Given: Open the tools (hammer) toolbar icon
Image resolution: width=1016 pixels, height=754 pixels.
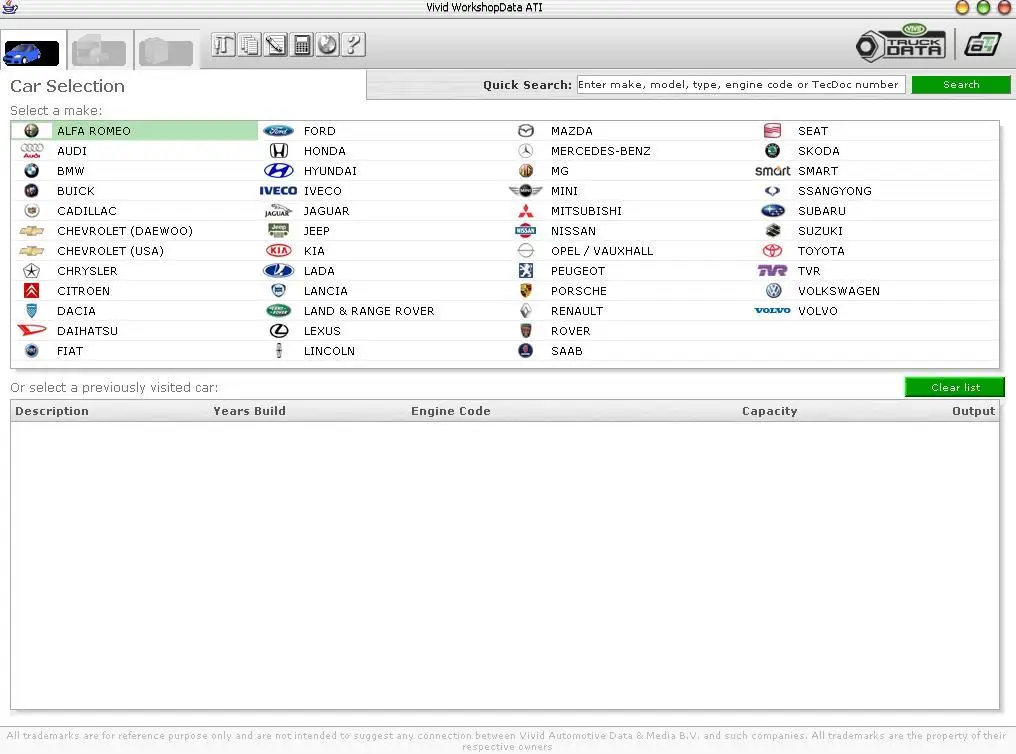Looking at the screenshot, I should (224, 45).
